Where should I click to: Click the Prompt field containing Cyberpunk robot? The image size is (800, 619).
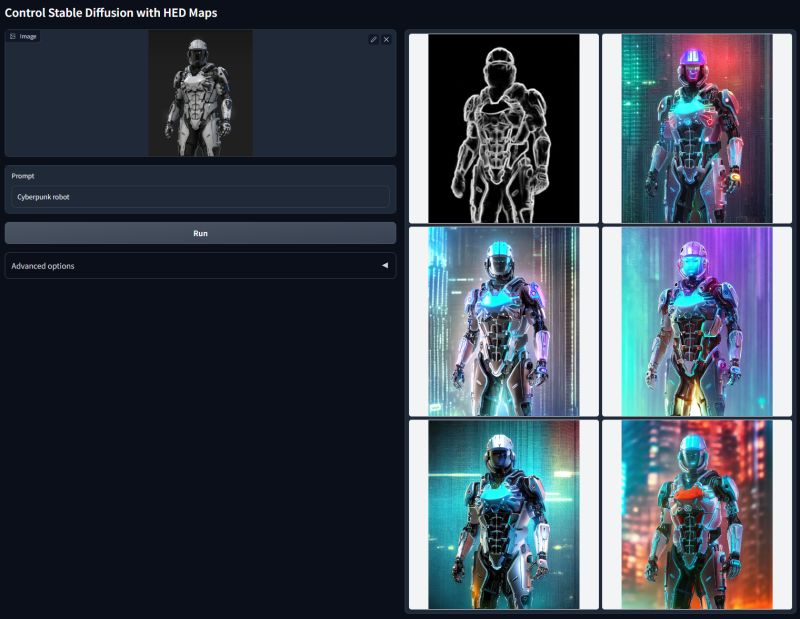[200, 196]
